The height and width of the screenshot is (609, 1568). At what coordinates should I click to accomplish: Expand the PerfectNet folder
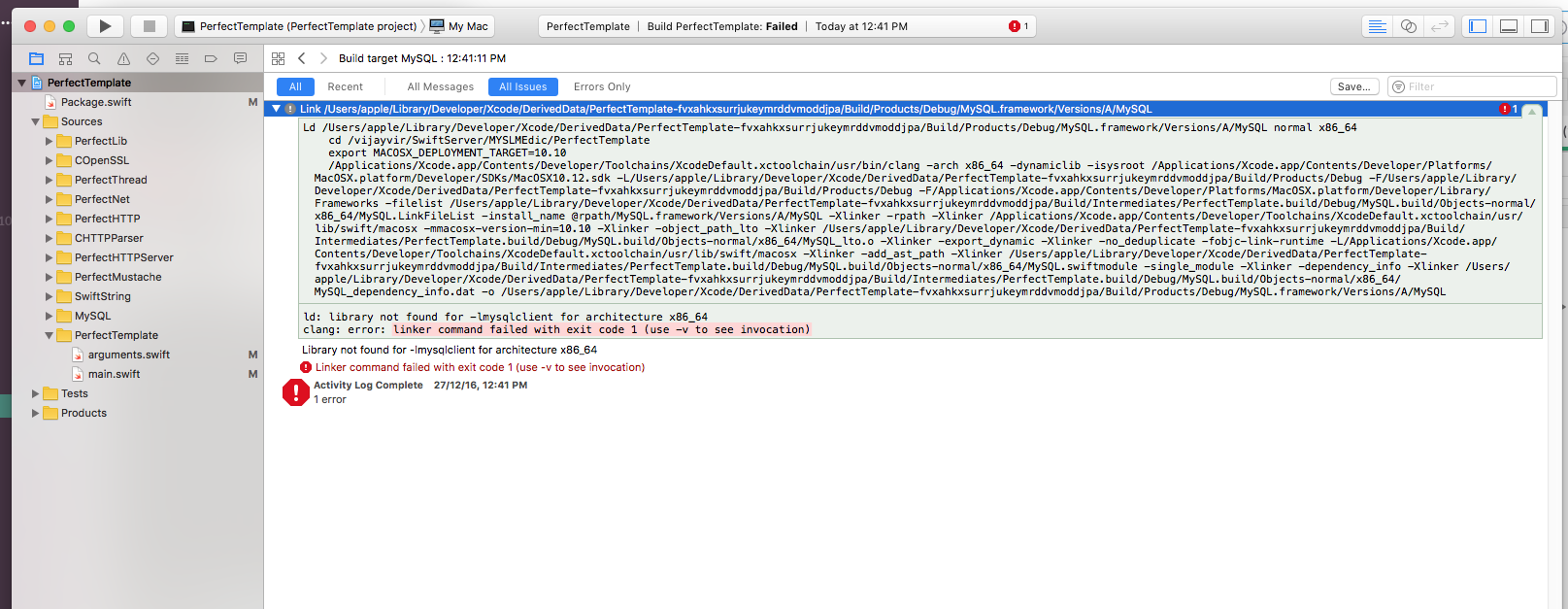(49, 199)
